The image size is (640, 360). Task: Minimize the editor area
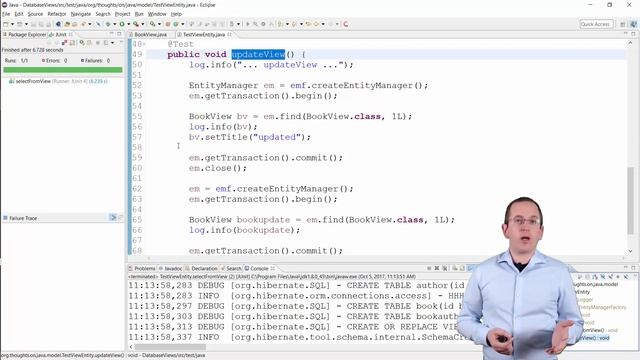pyautogui.click(x=626, y=33)
